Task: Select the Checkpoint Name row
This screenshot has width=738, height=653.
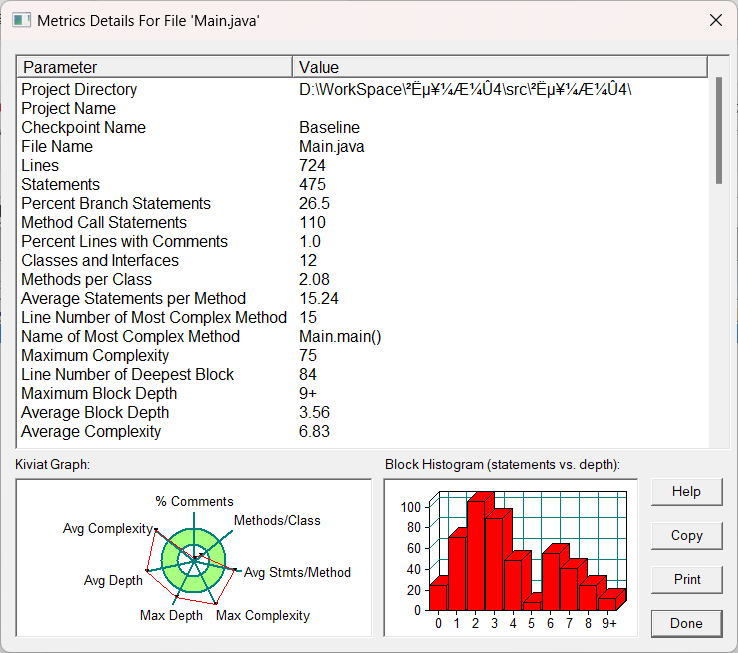Action: (x=83, y=128)
